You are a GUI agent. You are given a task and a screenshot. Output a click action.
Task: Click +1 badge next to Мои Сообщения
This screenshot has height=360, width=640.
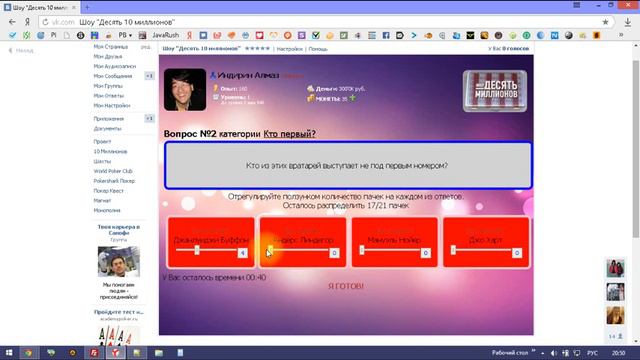(149, 76)
